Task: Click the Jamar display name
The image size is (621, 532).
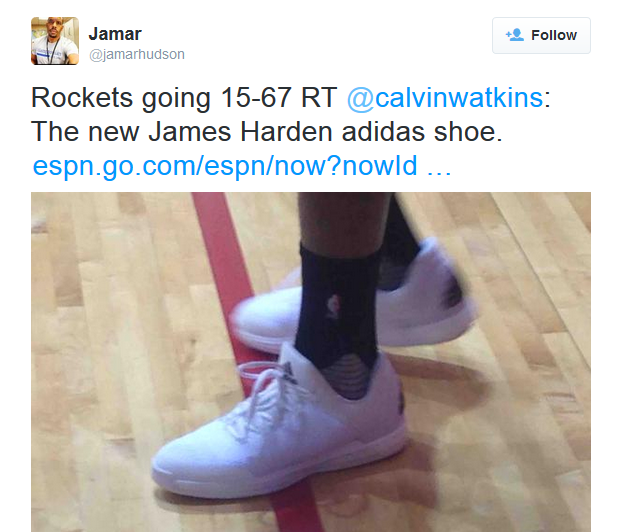Action: (115, 34)
